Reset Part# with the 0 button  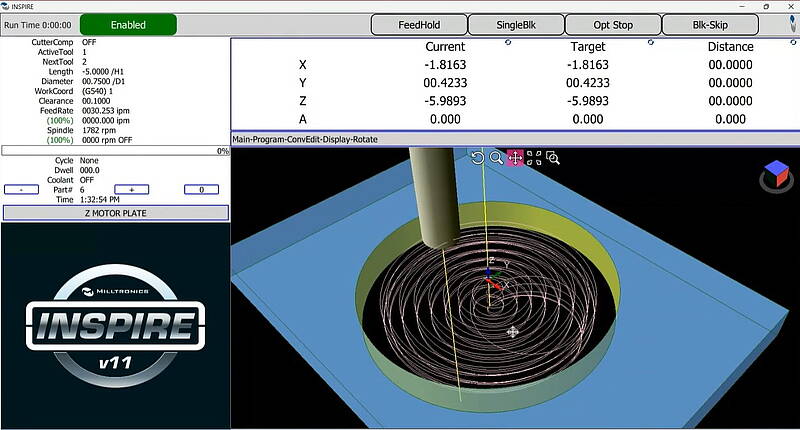point(202,190)
